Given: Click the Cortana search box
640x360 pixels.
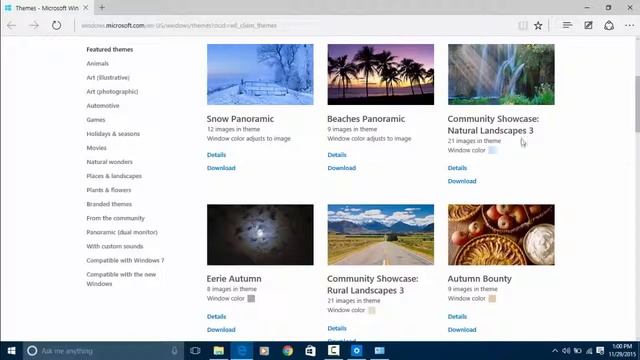Looking at the screenshot, I should click(x=104, y=351).
